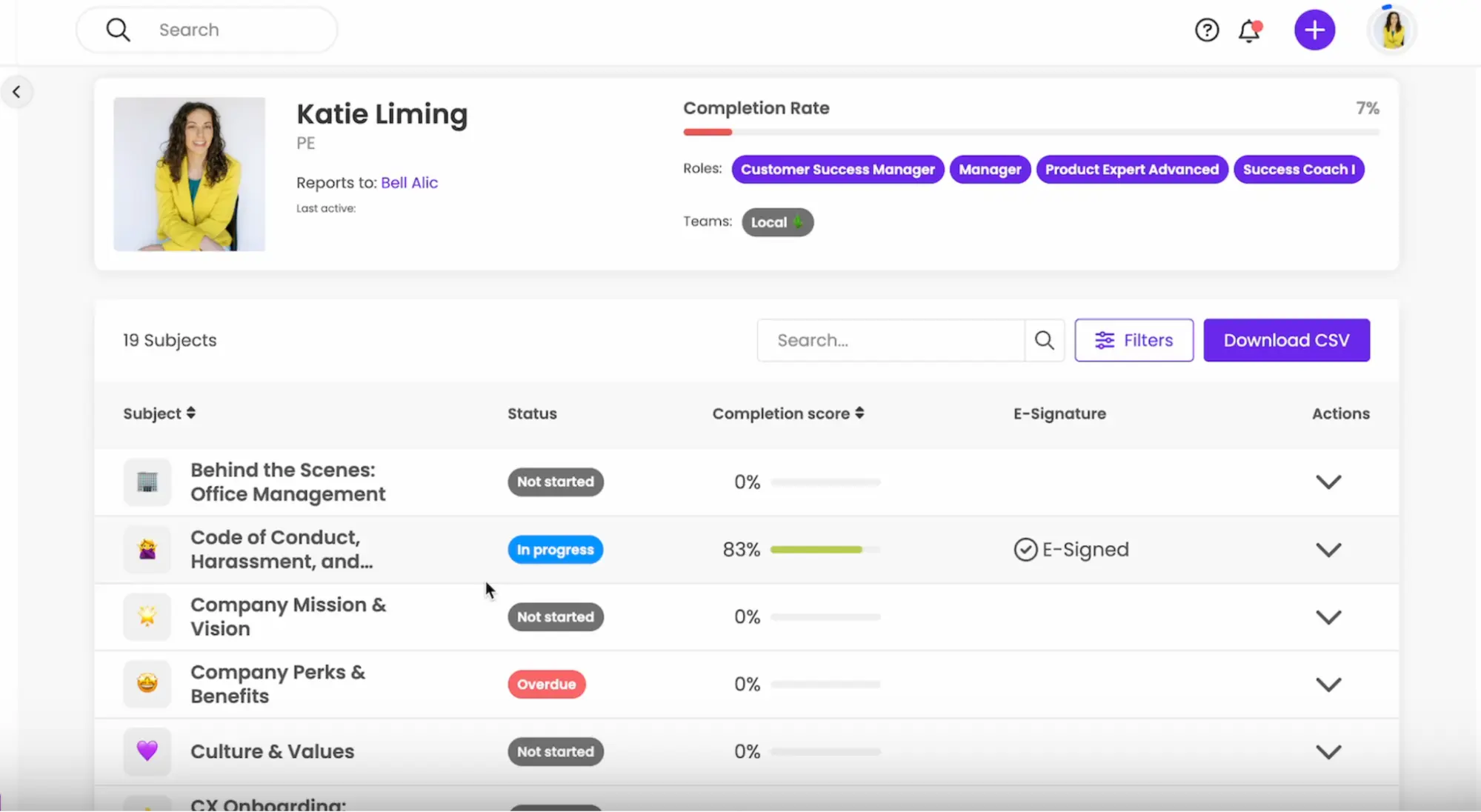Viewport: 1481px width, 812px height.
Task: Click the Bell Alic reports-to link
Action: pyautogui.click(x=409, y=182)
